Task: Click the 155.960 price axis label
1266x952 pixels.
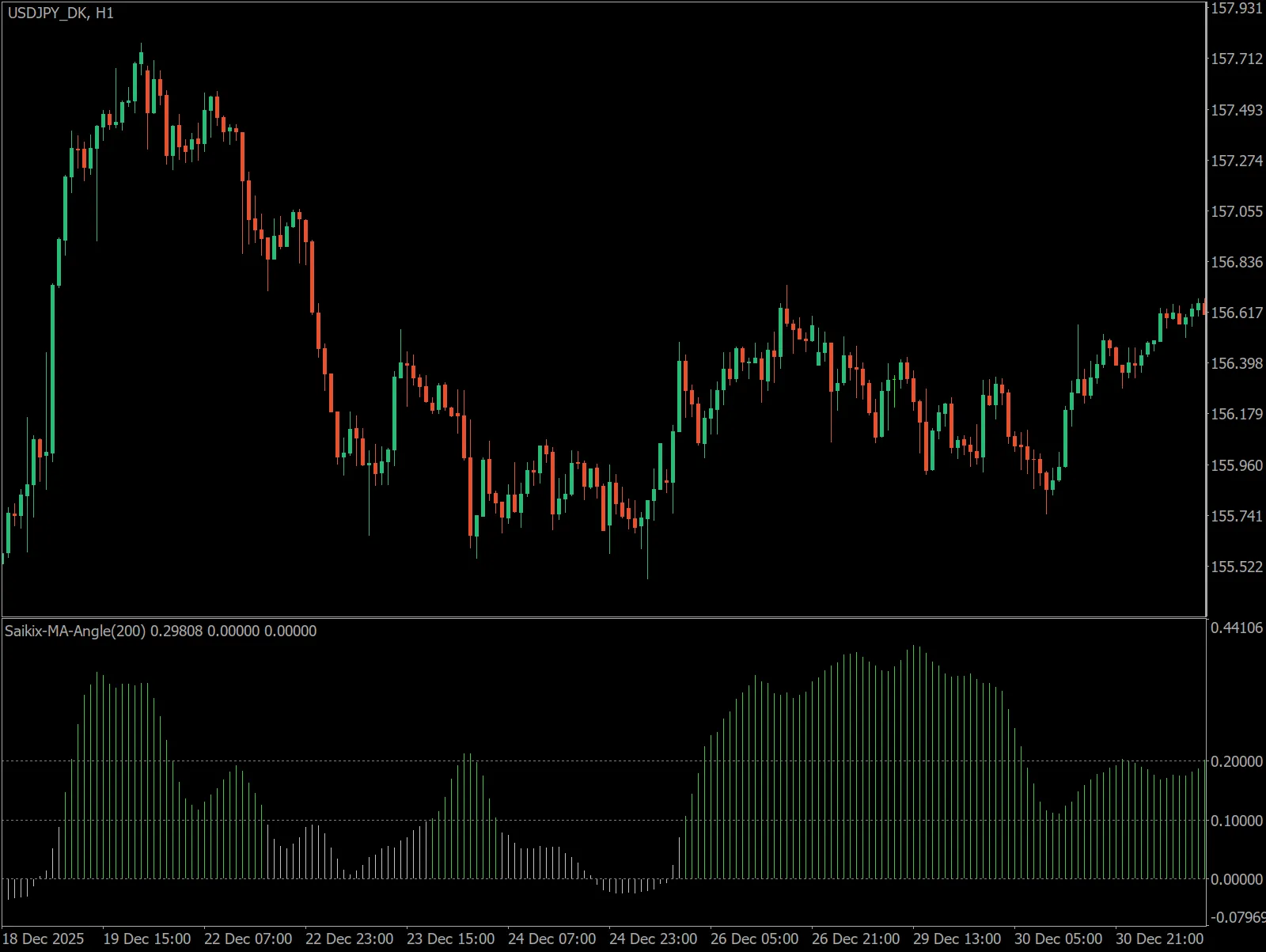Action: click(1237, 465)
